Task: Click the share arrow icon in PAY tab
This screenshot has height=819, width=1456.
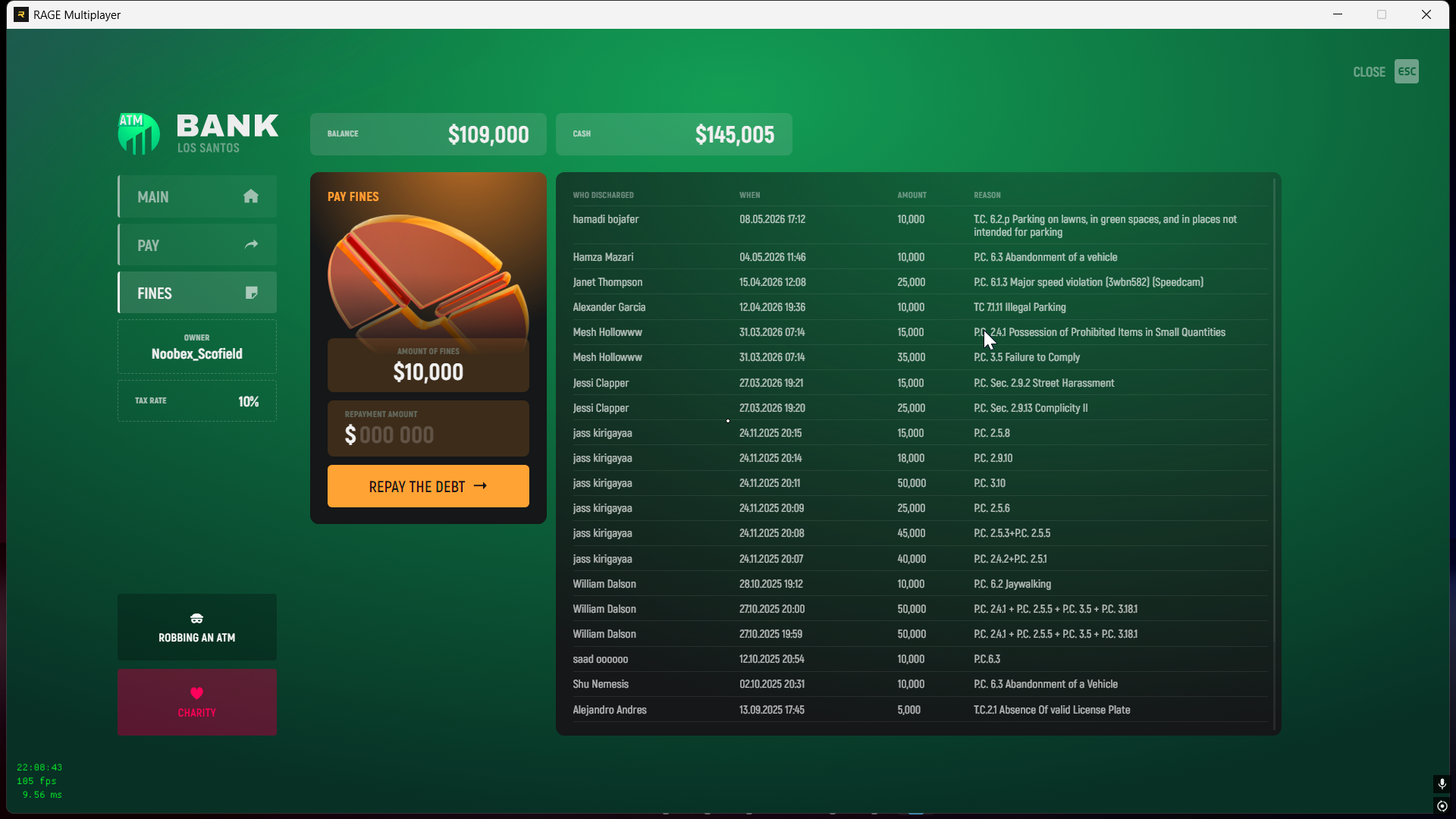Action: (x=252, y=244)
